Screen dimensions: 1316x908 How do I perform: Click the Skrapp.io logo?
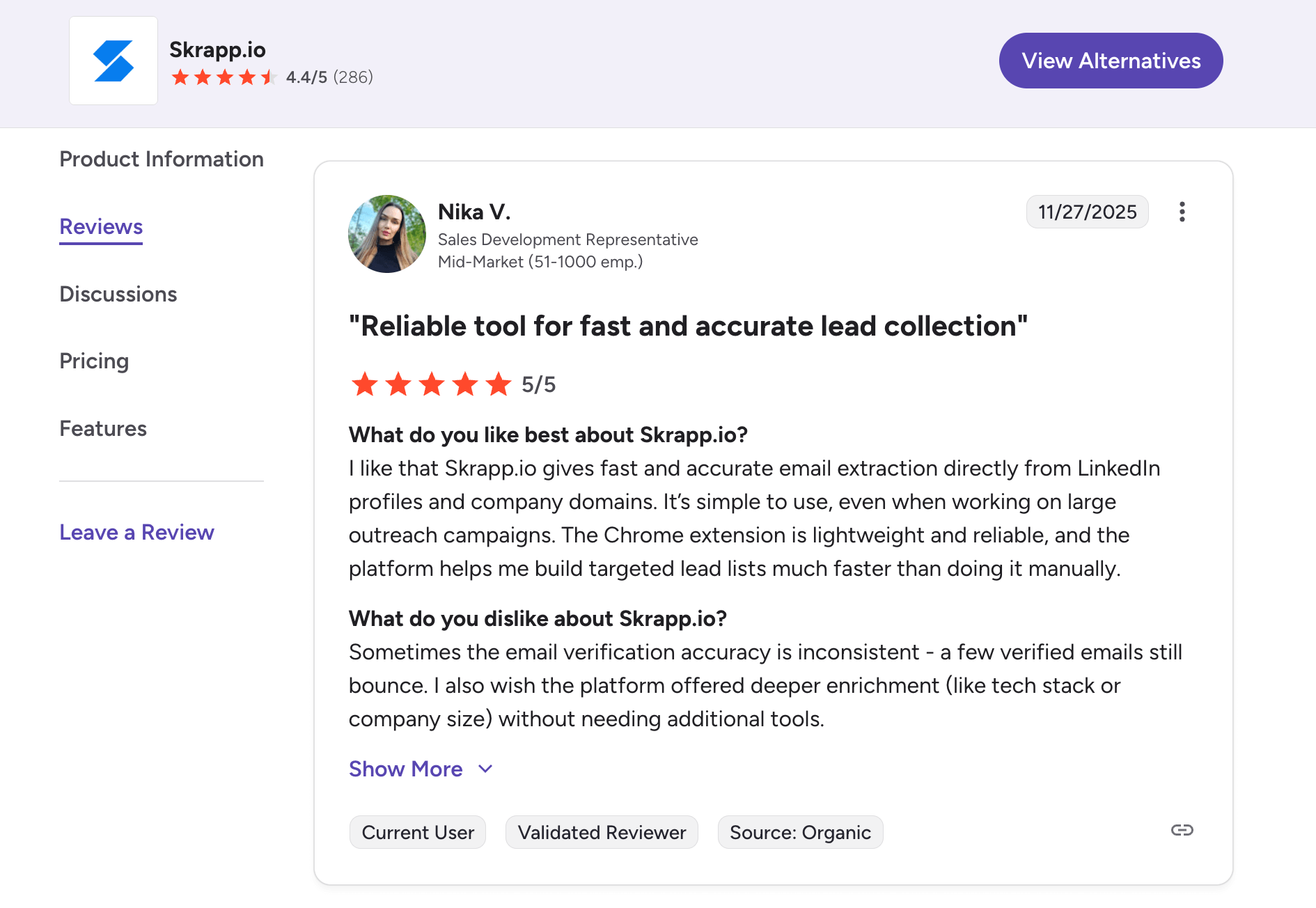pos(113,60)
